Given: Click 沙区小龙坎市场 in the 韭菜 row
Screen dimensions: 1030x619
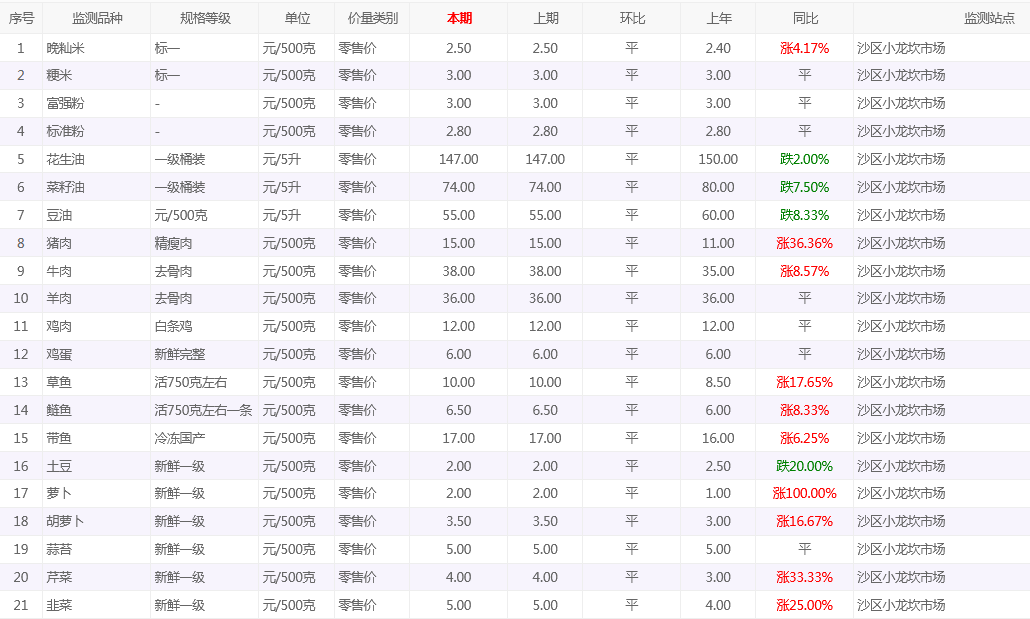Looking at the screenshot, I should pyautogui.click(x=901, y=605).
